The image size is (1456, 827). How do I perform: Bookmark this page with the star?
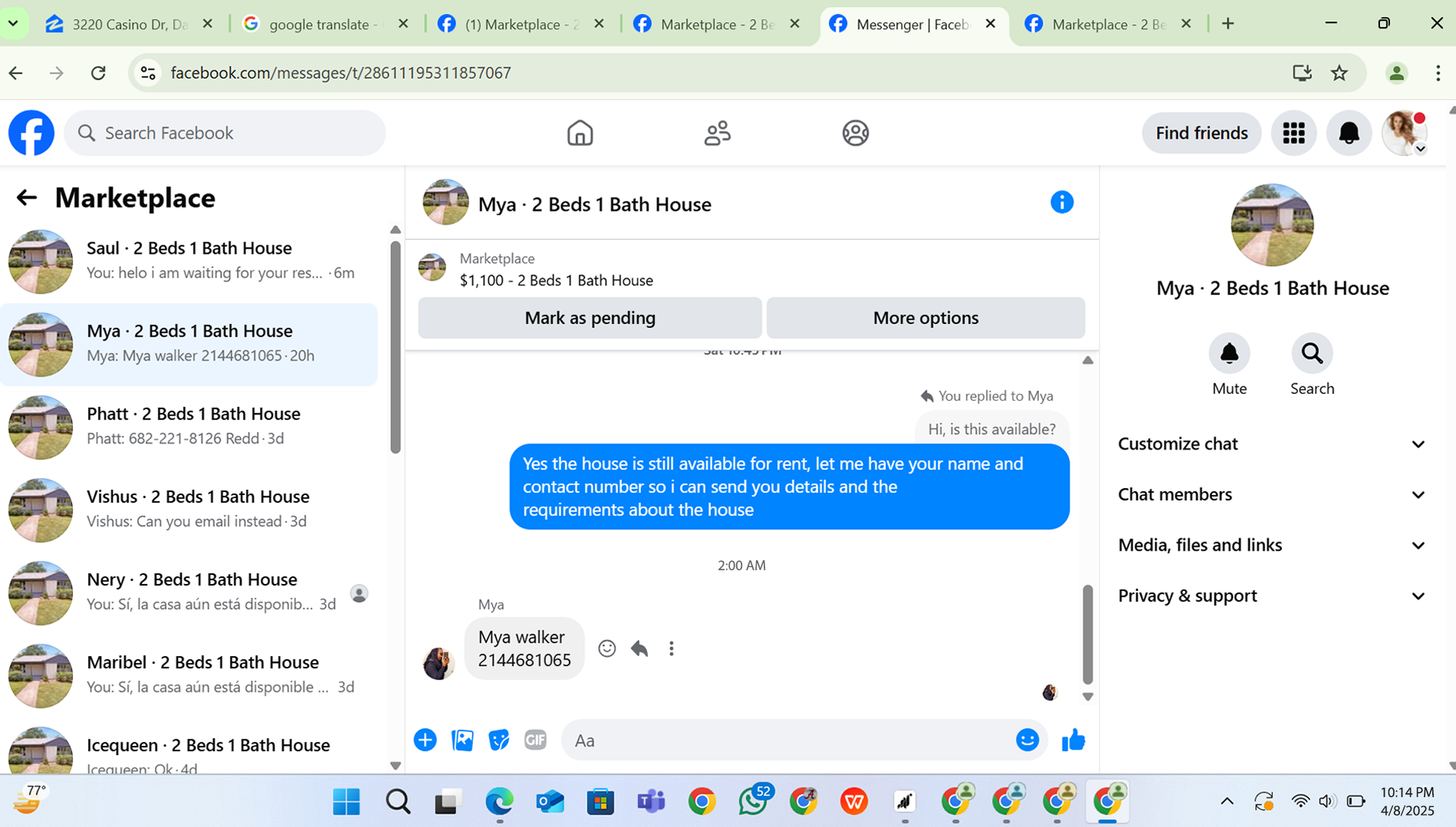point(1339,73)
